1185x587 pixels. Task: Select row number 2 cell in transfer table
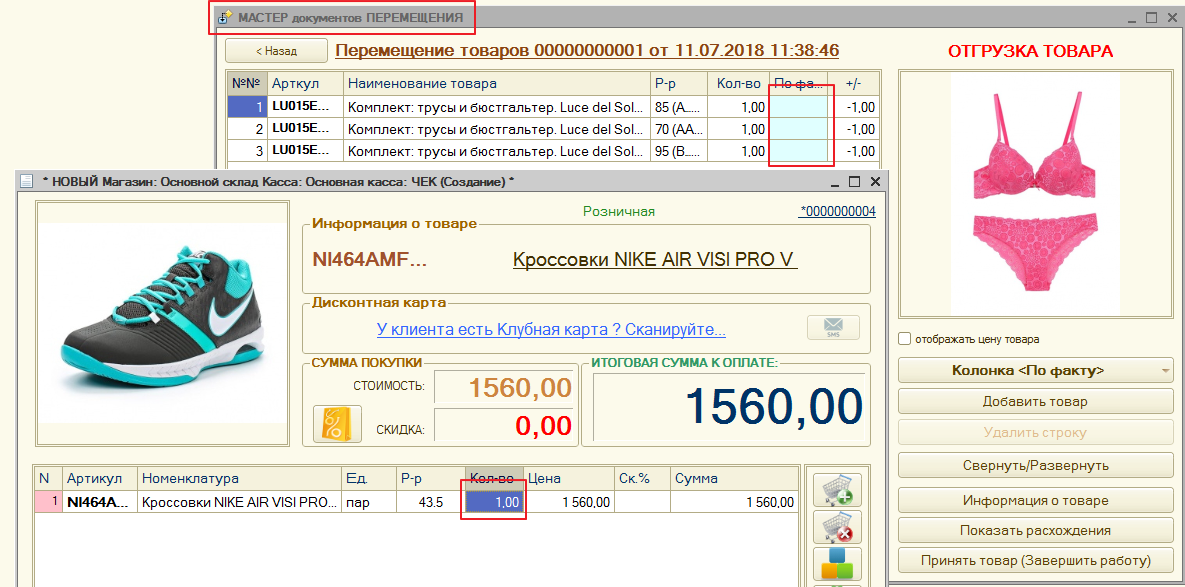[247, 129]
